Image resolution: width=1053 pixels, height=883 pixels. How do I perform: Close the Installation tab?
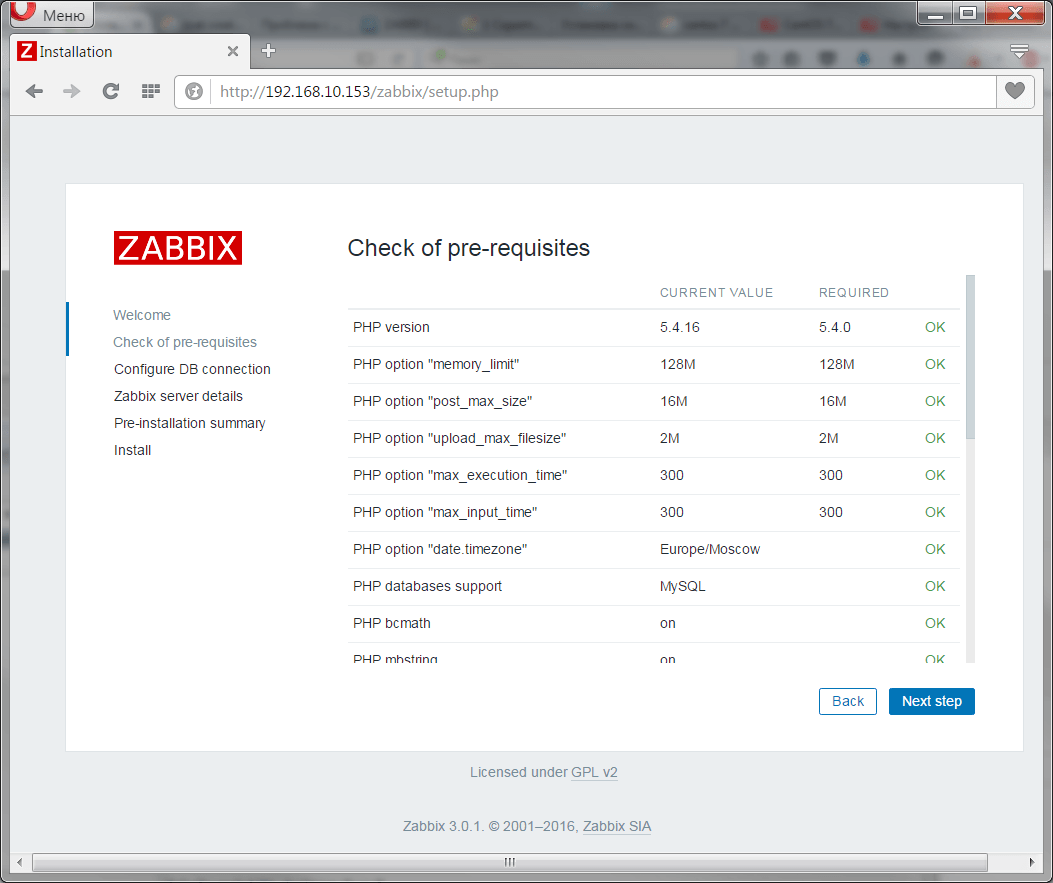pos(233,52)
